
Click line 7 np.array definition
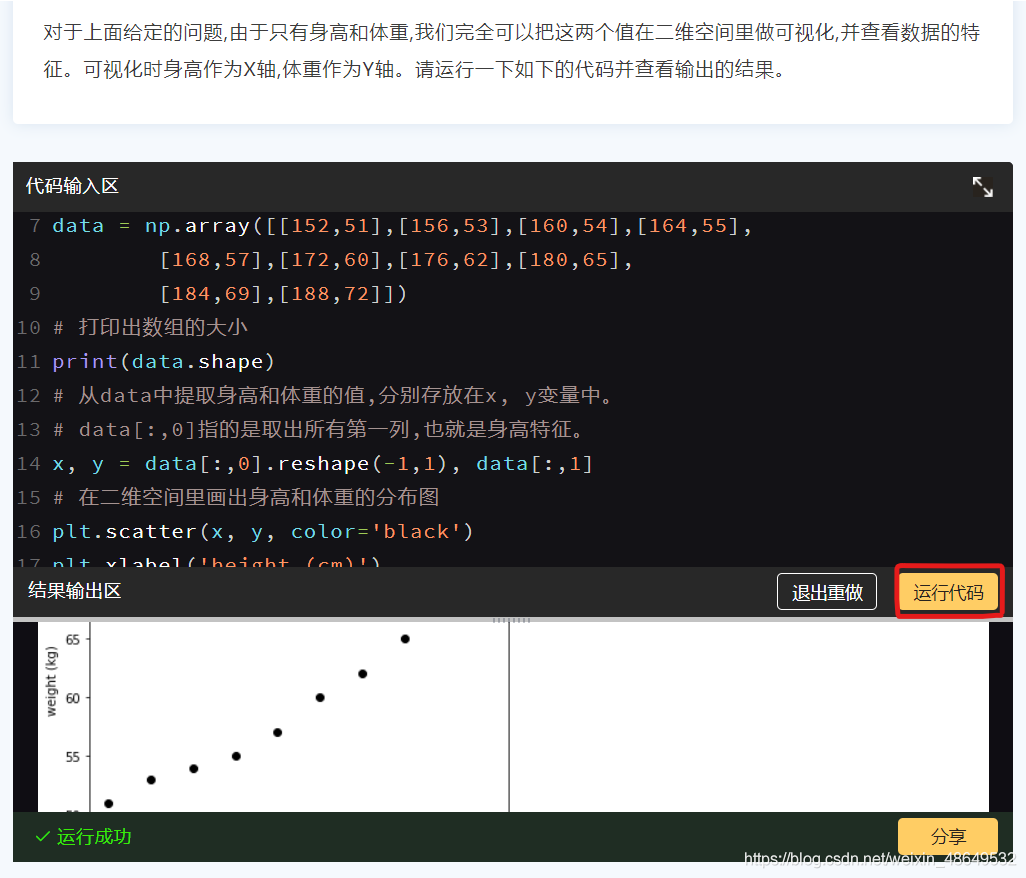[402, 226]
